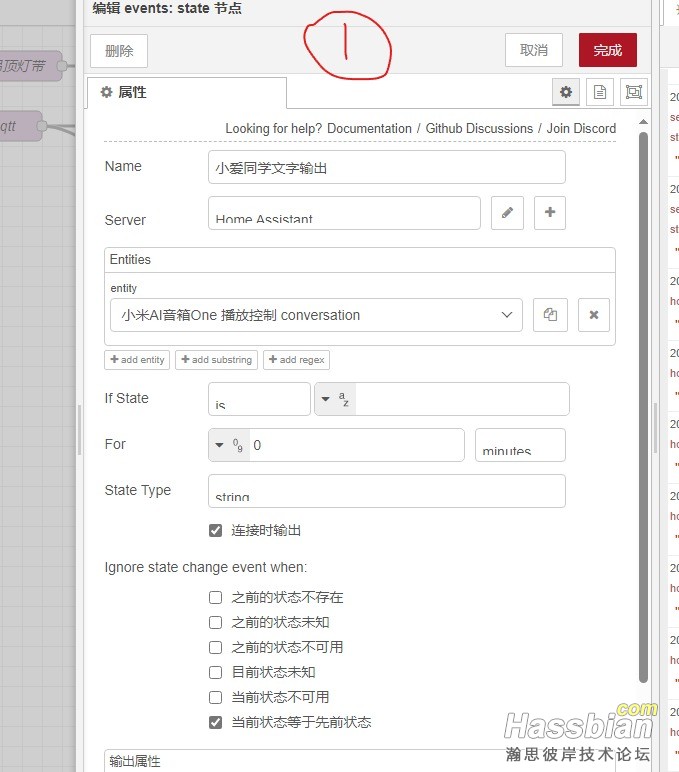Open node appearance settings icon

(634, 92)
